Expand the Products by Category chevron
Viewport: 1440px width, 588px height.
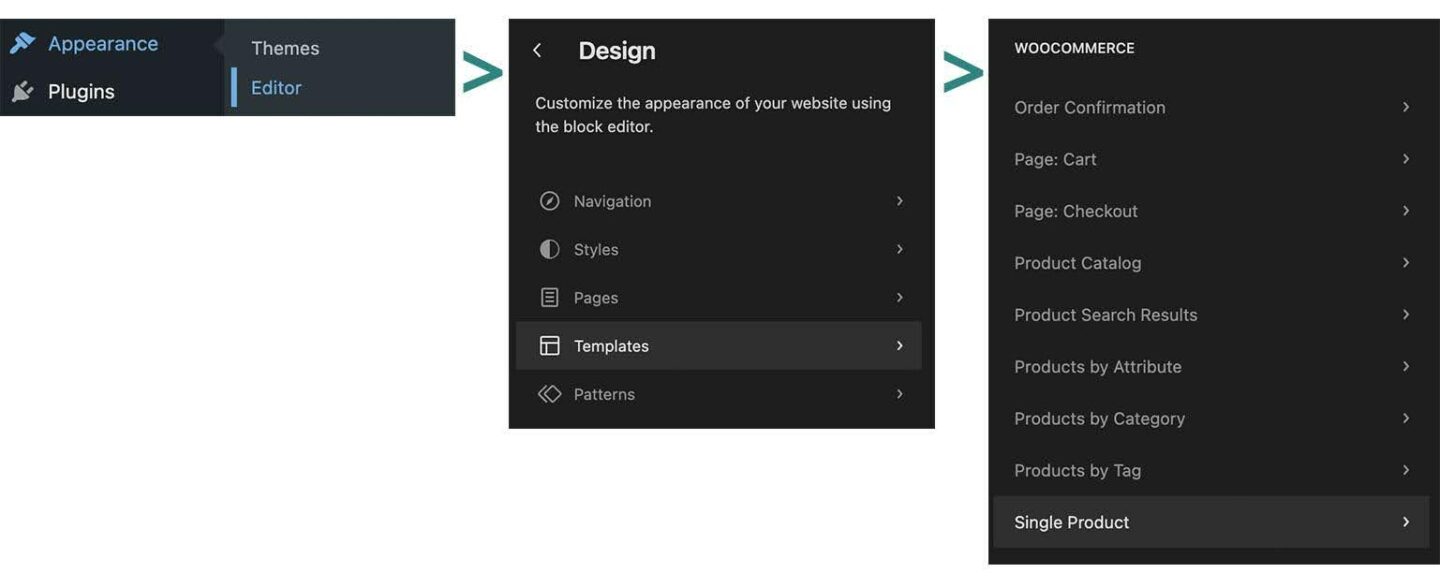pos(1404,418)
